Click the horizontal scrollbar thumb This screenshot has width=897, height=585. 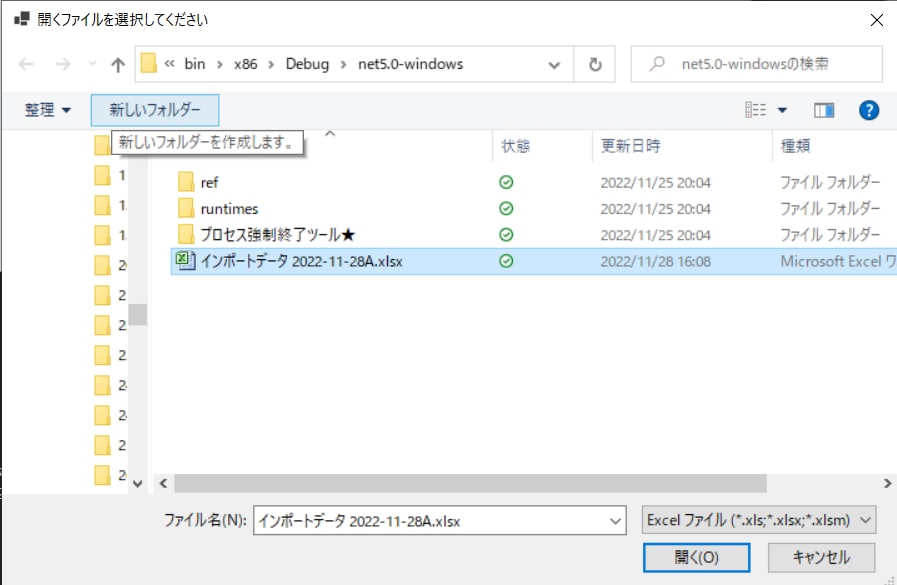(470, 483)
